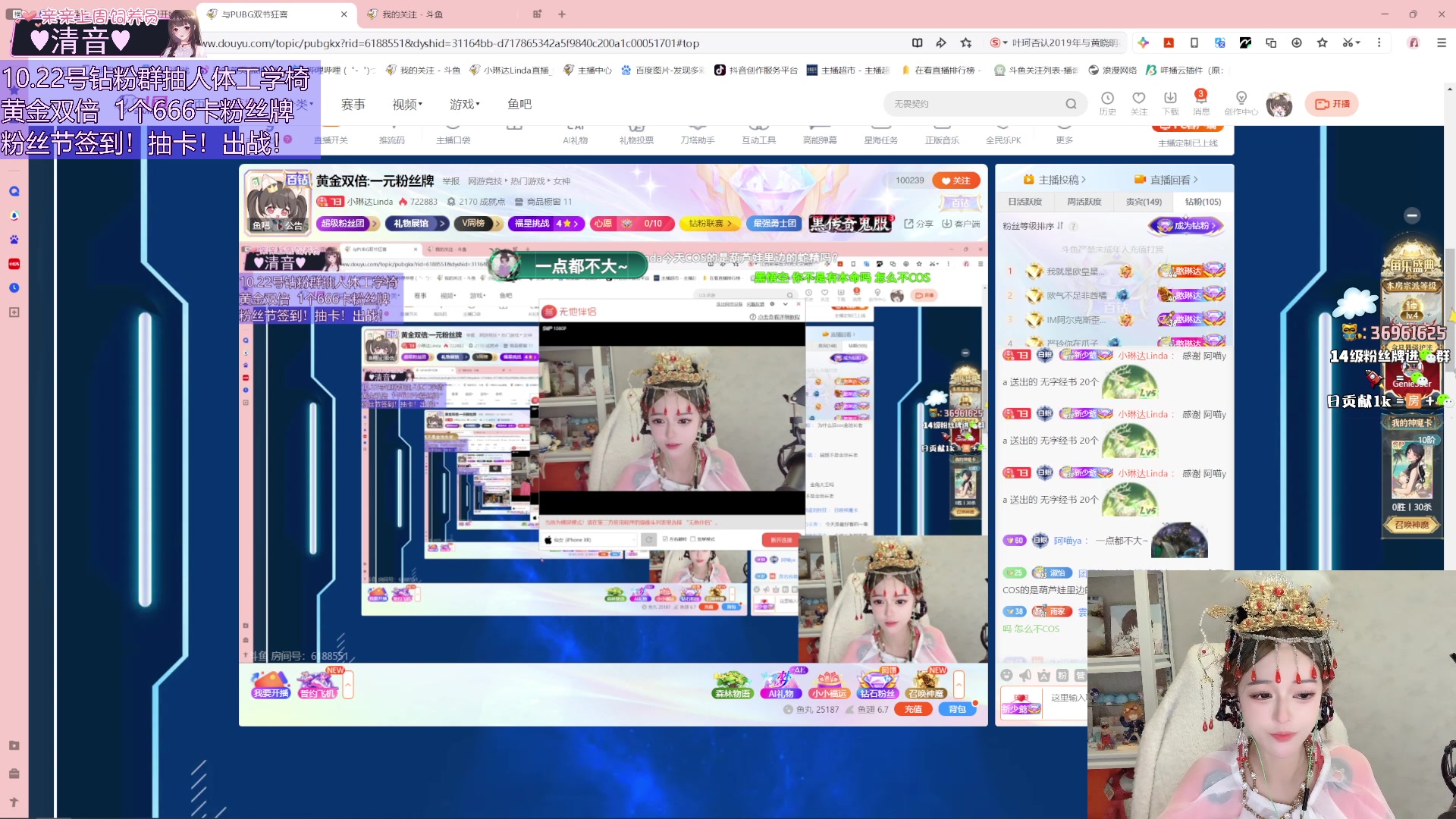Click the streamer avatar with 鱼吧 公告 label
1456x819 pixels.
pos(278,201)
